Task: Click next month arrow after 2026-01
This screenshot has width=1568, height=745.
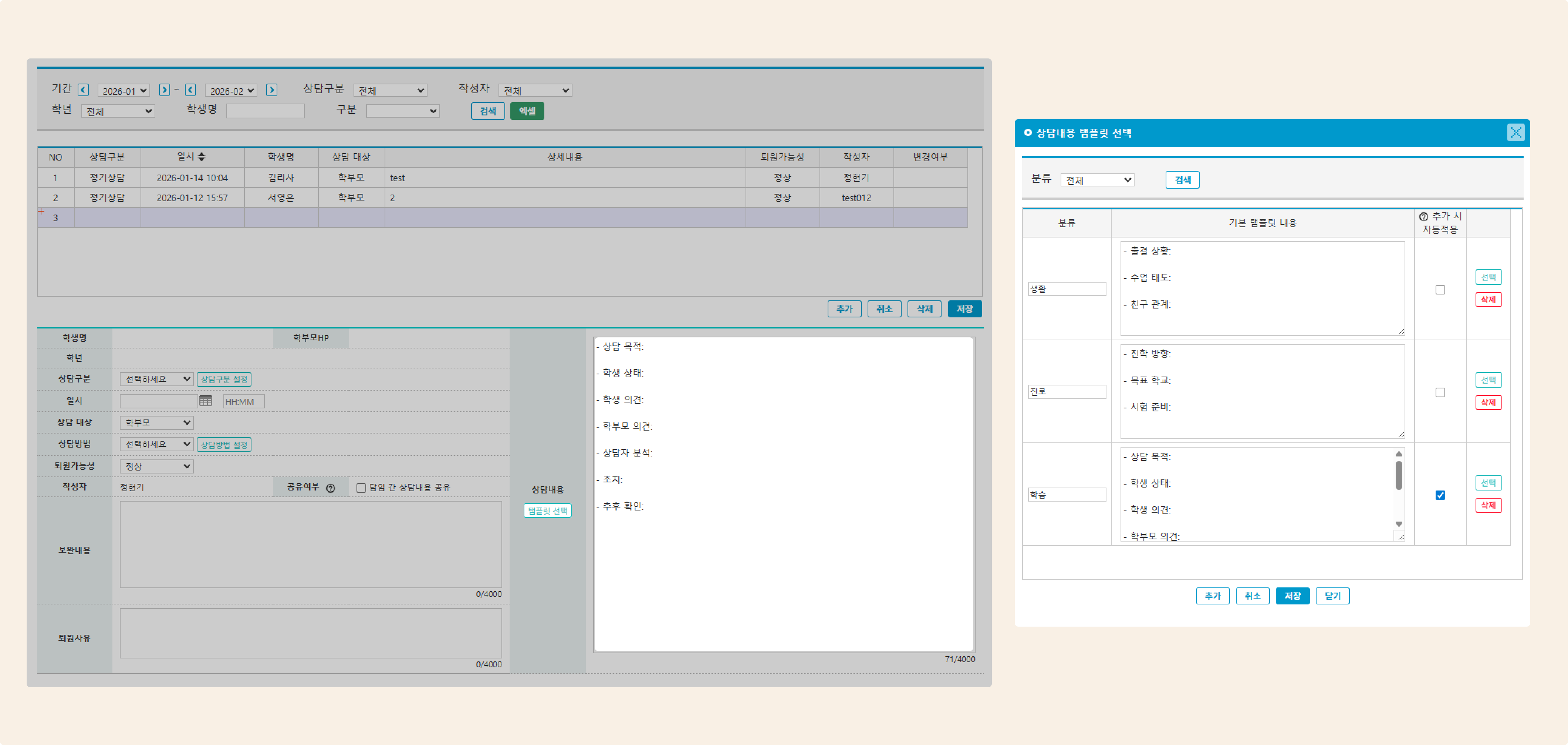Action: pos(164,90)
